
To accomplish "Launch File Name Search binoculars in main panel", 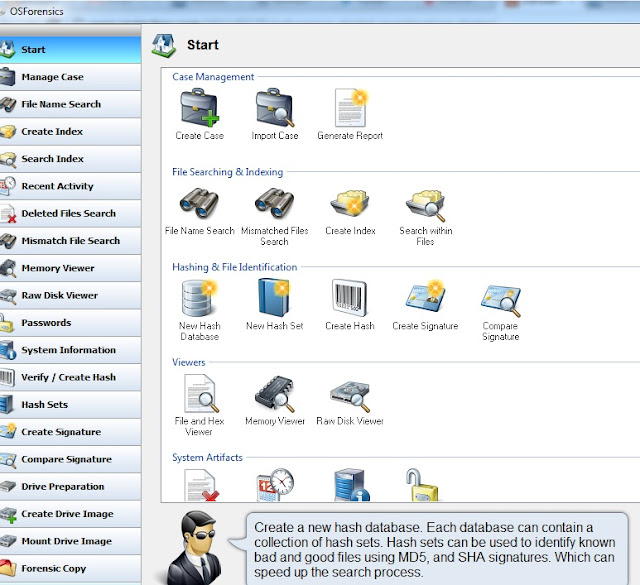I will point(200,203).
